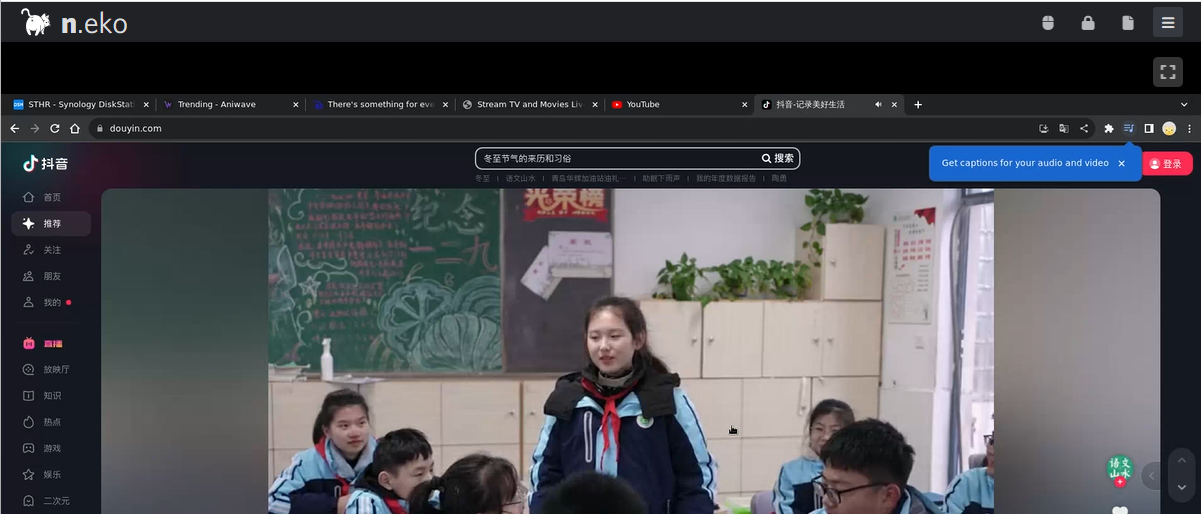Open the Chrome side panel icon

(1149, 128)
